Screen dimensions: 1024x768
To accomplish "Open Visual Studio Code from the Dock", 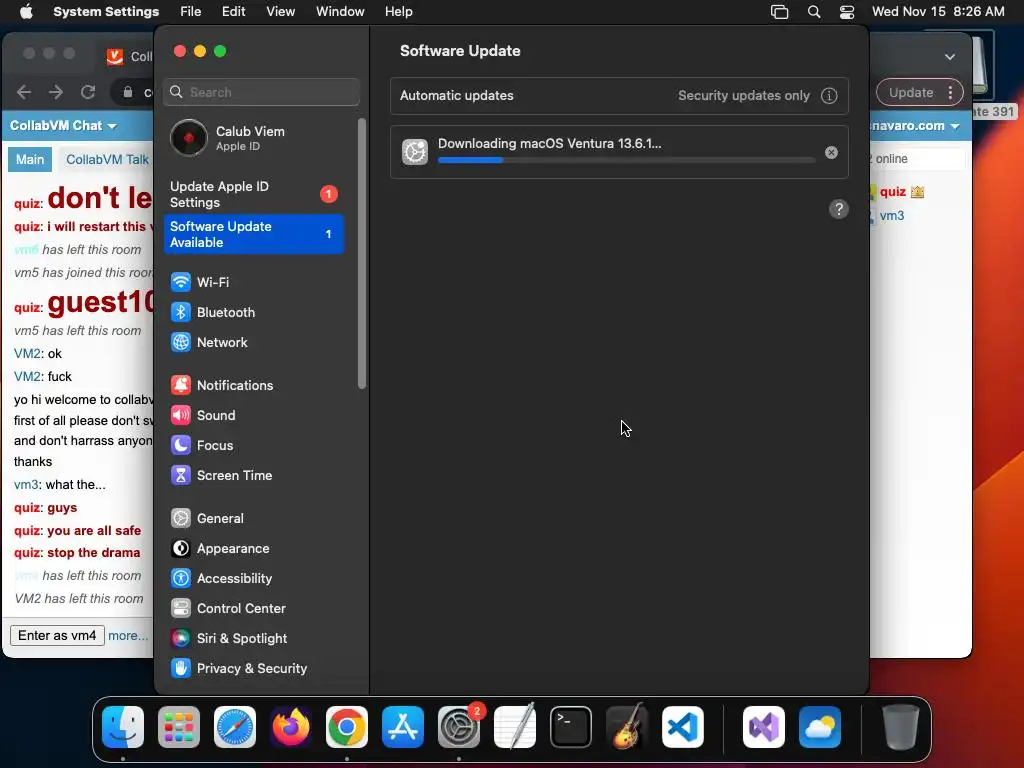I will 683,727.
